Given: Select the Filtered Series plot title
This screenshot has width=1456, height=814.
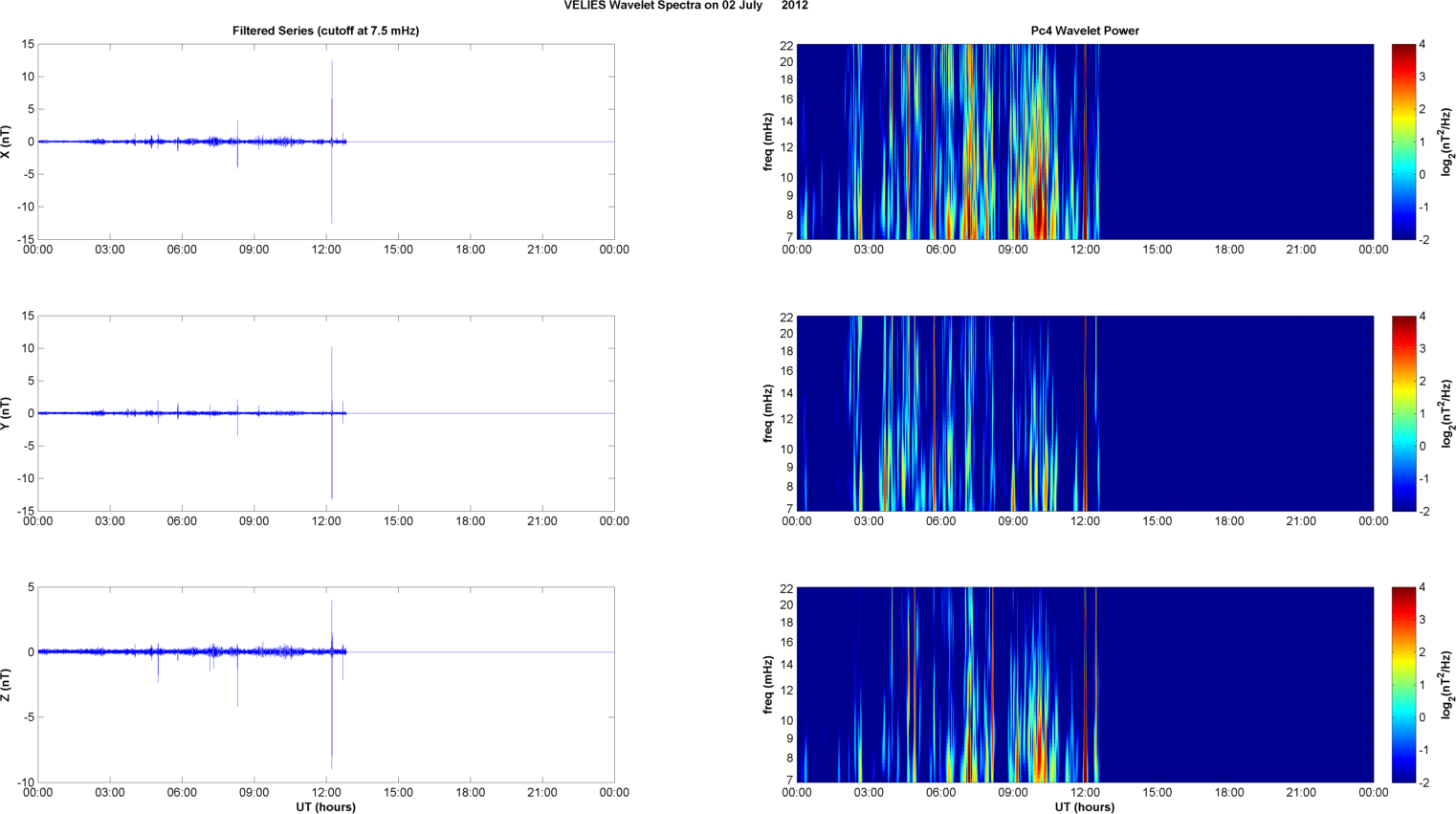Looking at the screenshot, I should [x=325, y=31].
